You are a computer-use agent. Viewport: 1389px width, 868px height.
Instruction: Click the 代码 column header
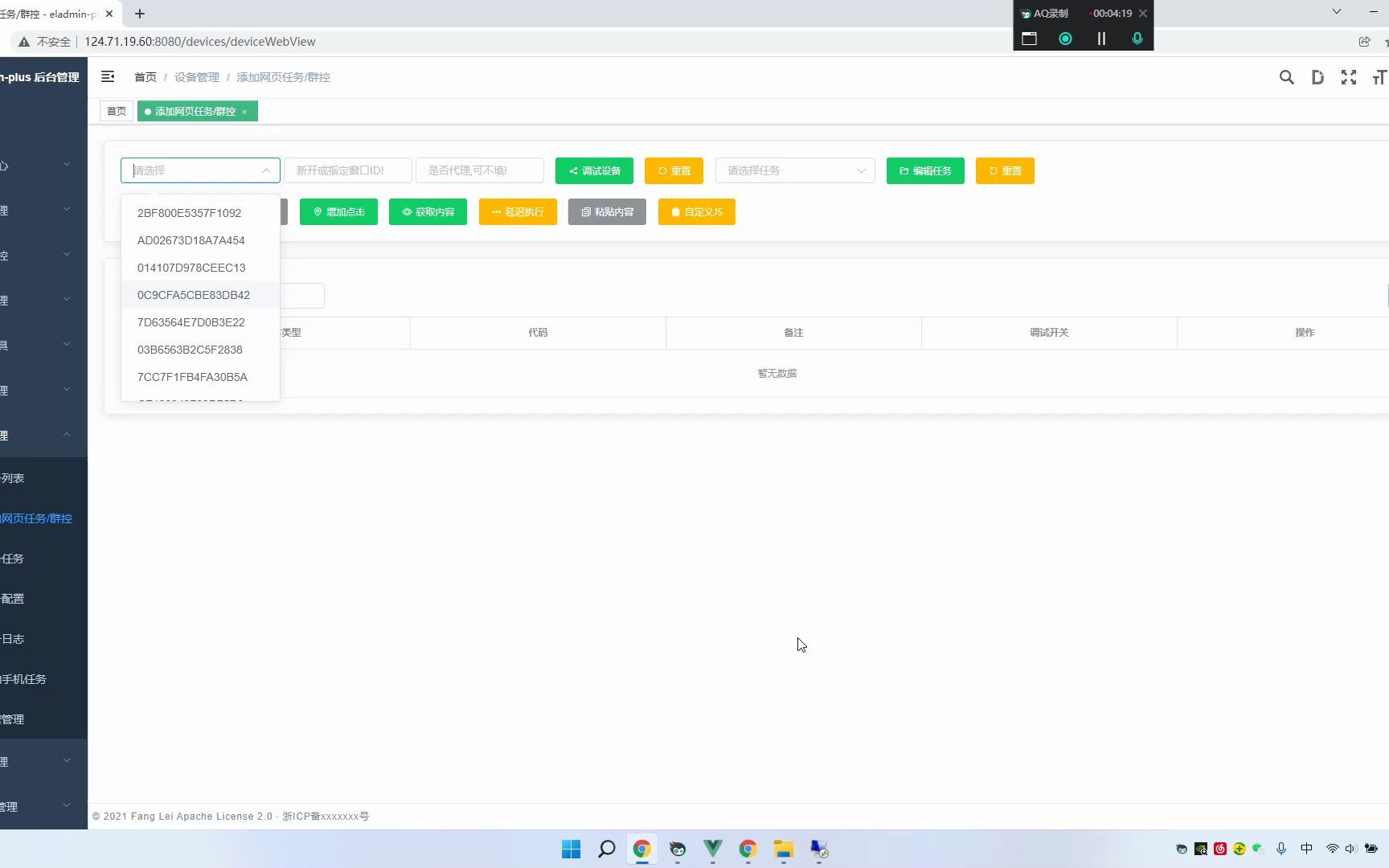(x=538, y=333)
